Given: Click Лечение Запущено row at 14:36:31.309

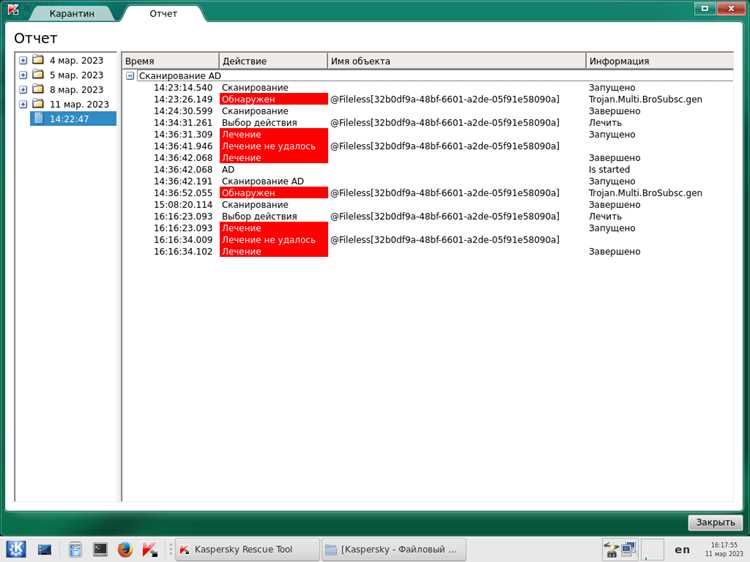Looking at the screenshot, I should tap(428, 134).
